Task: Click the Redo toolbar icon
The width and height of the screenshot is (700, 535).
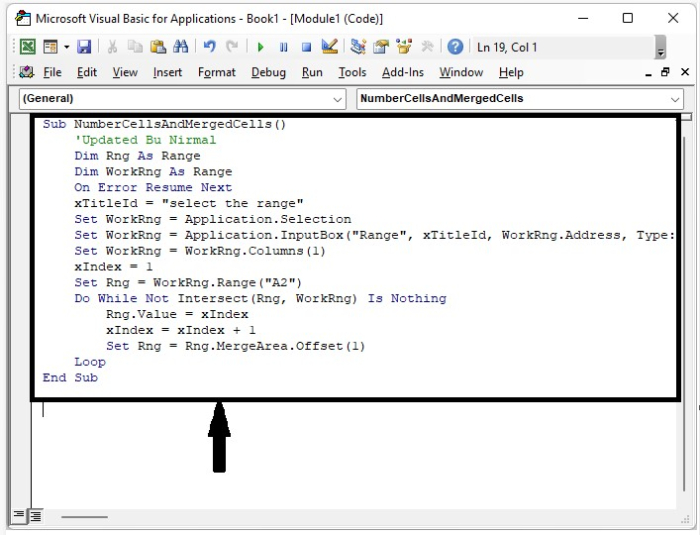Action: tap(232, 46)
